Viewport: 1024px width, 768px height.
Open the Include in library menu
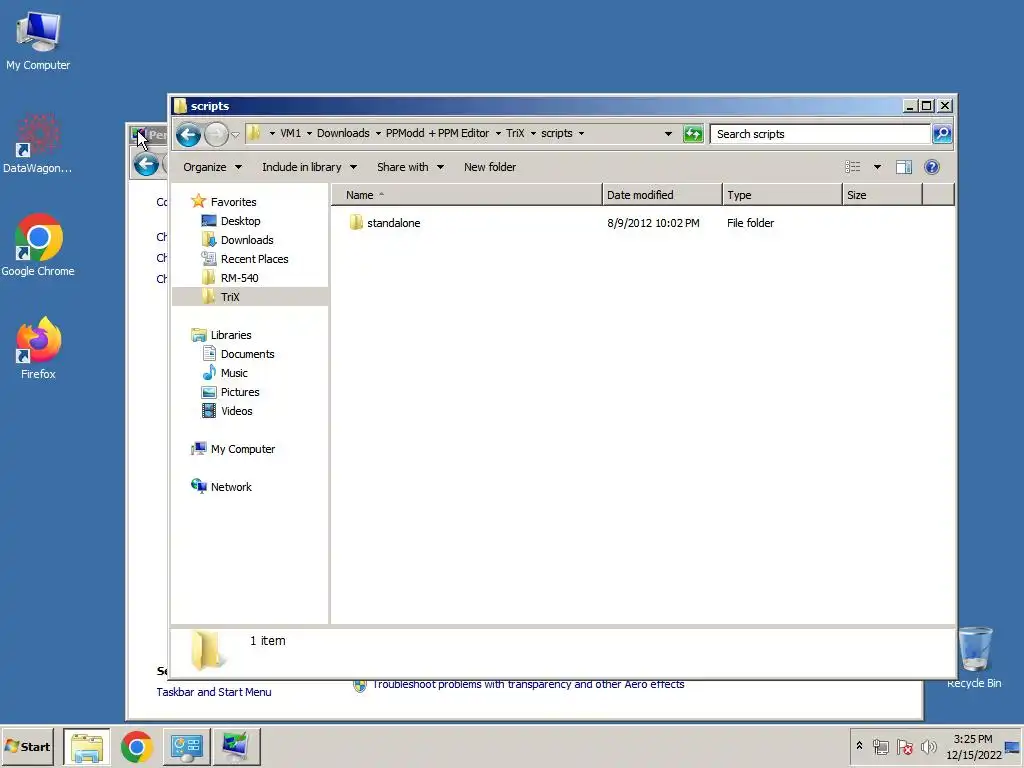point(309,167)
